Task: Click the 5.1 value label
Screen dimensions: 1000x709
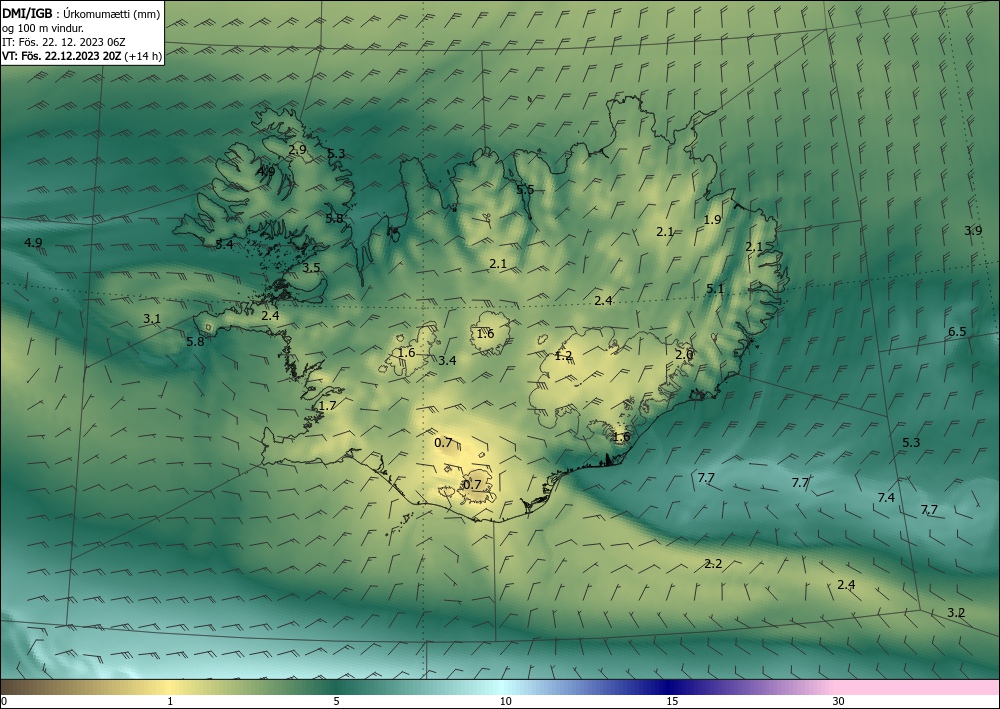Action: point(715,289)
